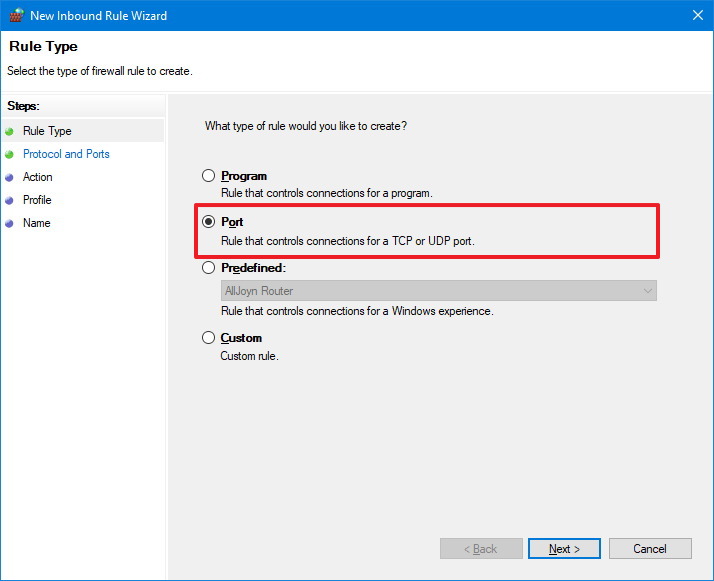Click the blue bullet beside Name step
714x581 pixels.
click(x=9, y=223)
